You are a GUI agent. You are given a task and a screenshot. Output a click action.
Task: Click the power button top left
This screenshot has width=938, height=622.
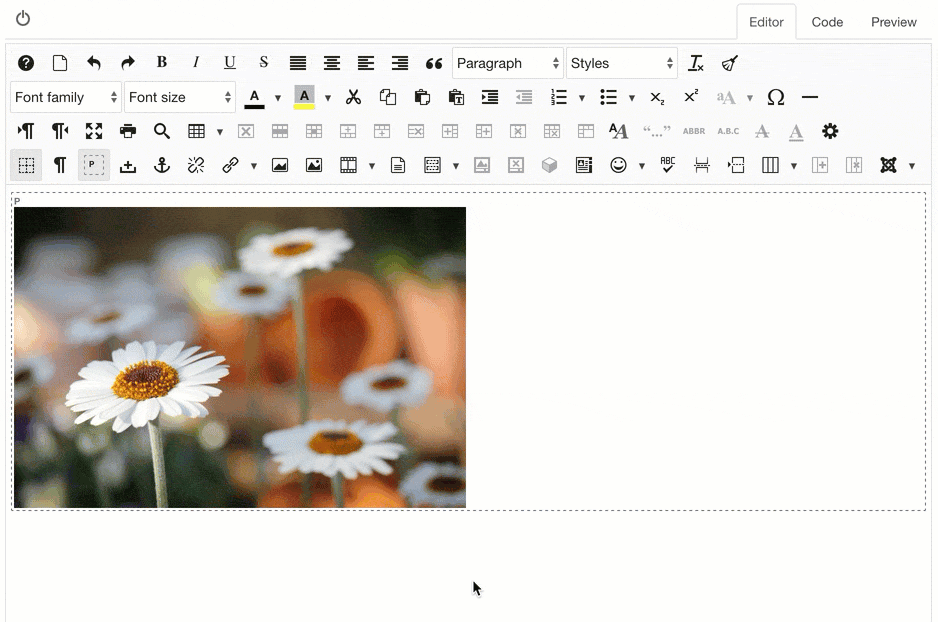[x=22, y=17]
